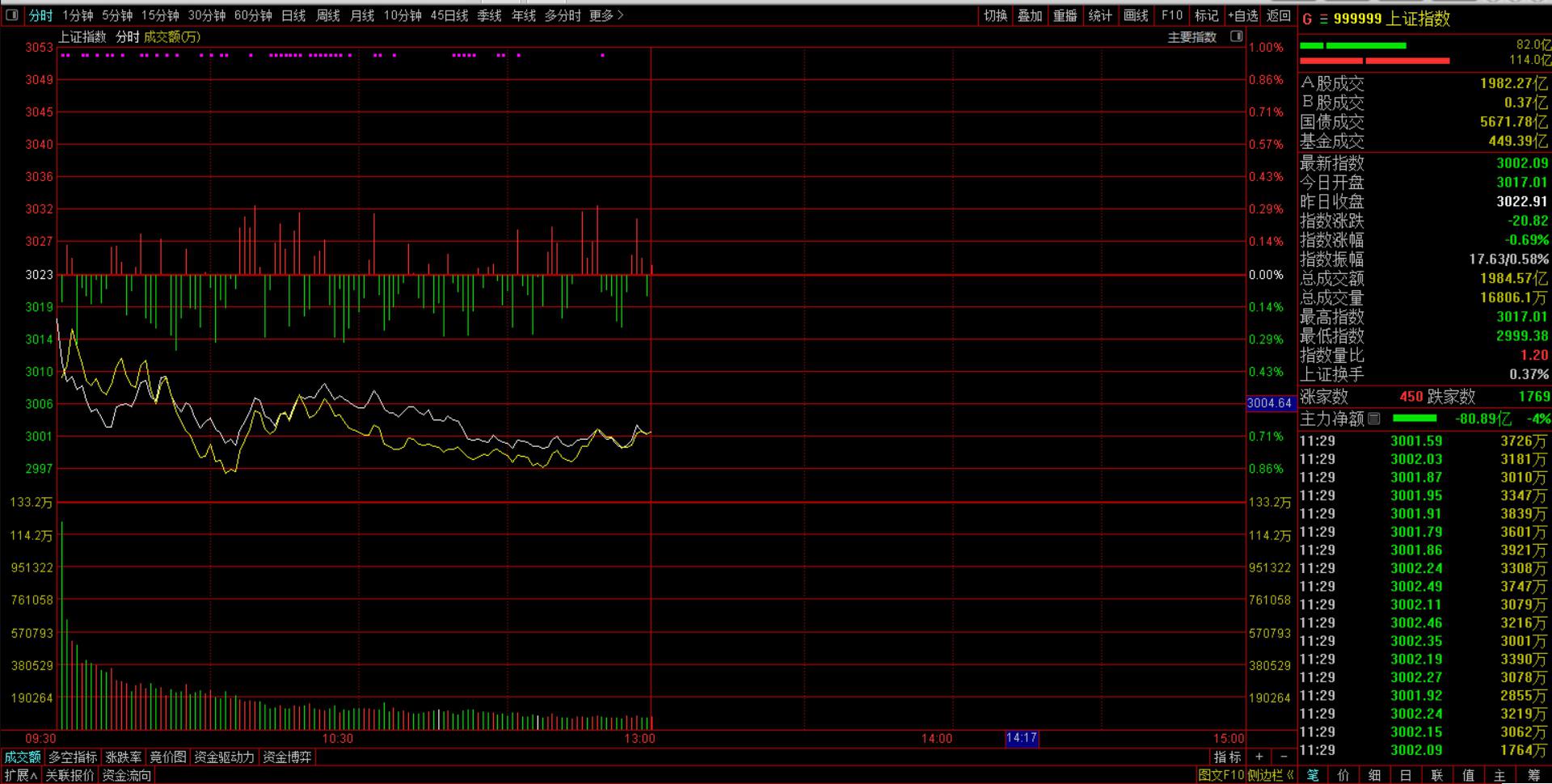The height and width of the screenshot is (784, 1552).
Task: Open the 主力净额 details list icon
Action: (1374, 419)
